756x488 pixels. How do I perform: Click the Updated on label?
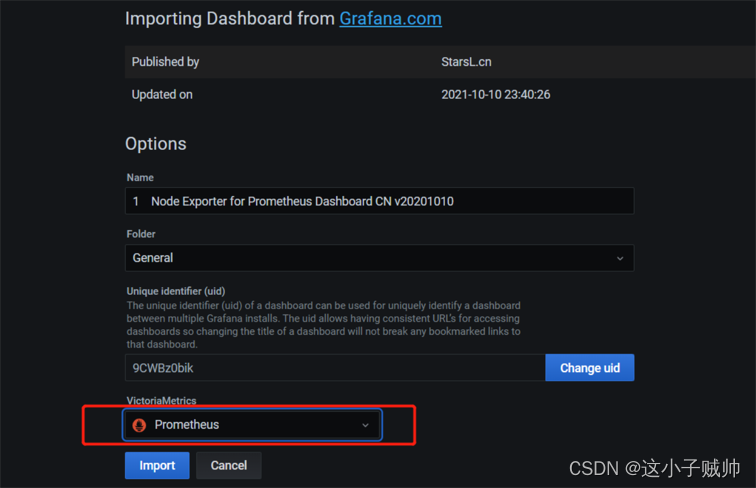162,95
